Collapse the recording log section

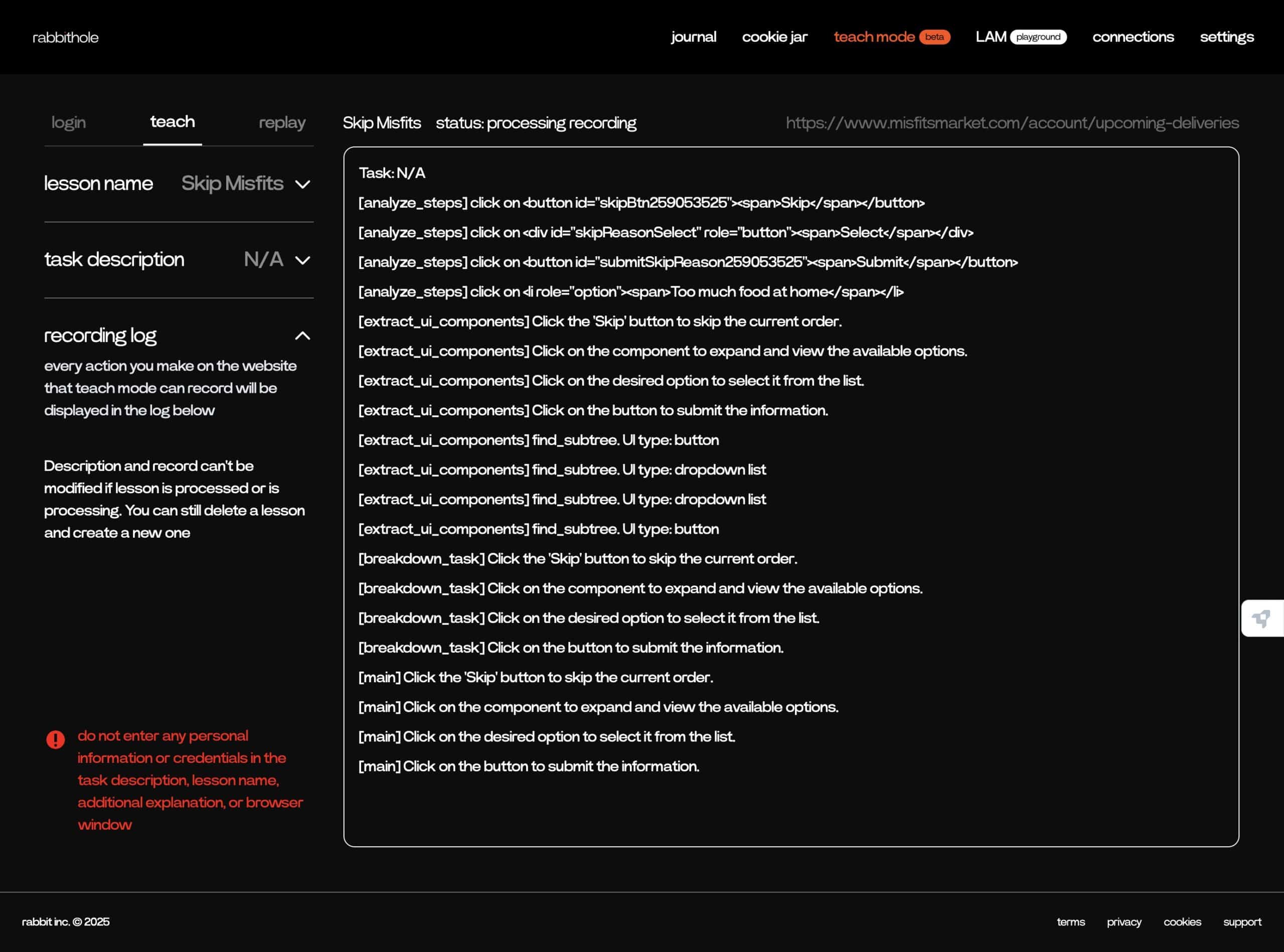tap(302, 336)
